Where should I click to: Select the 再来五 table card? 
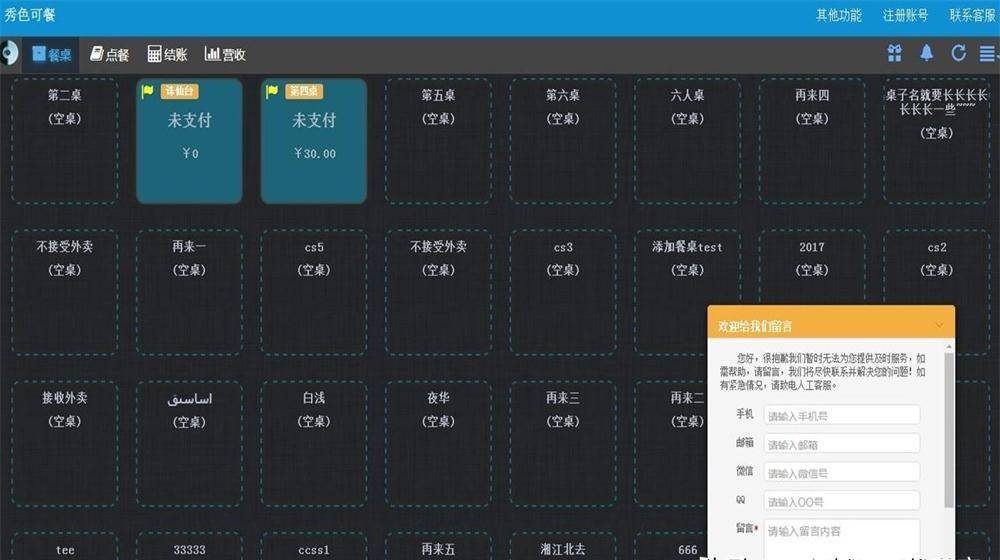point(438,547)
